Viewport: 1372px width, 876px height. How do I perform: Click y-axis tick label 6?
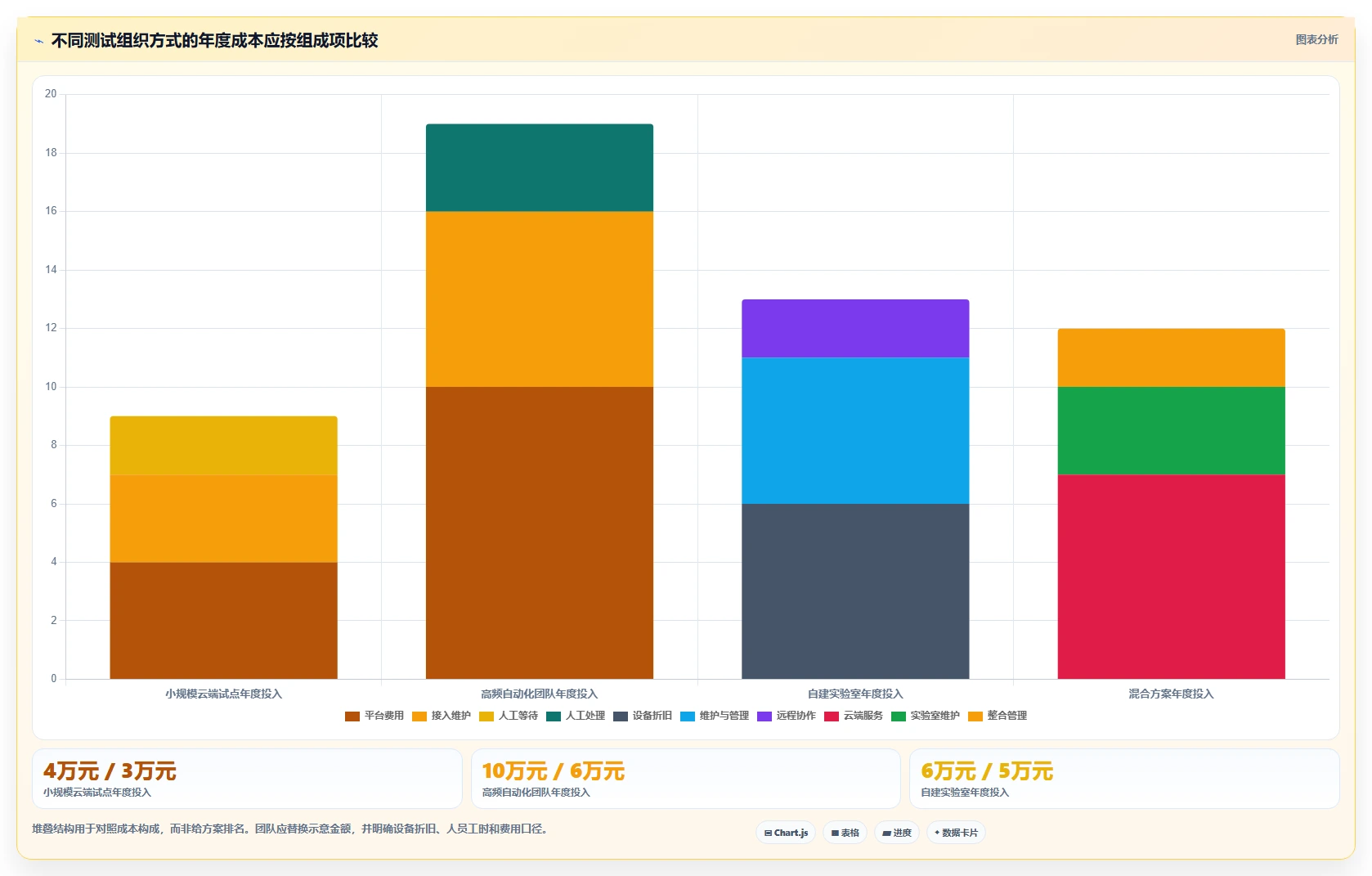pos(54,504)
